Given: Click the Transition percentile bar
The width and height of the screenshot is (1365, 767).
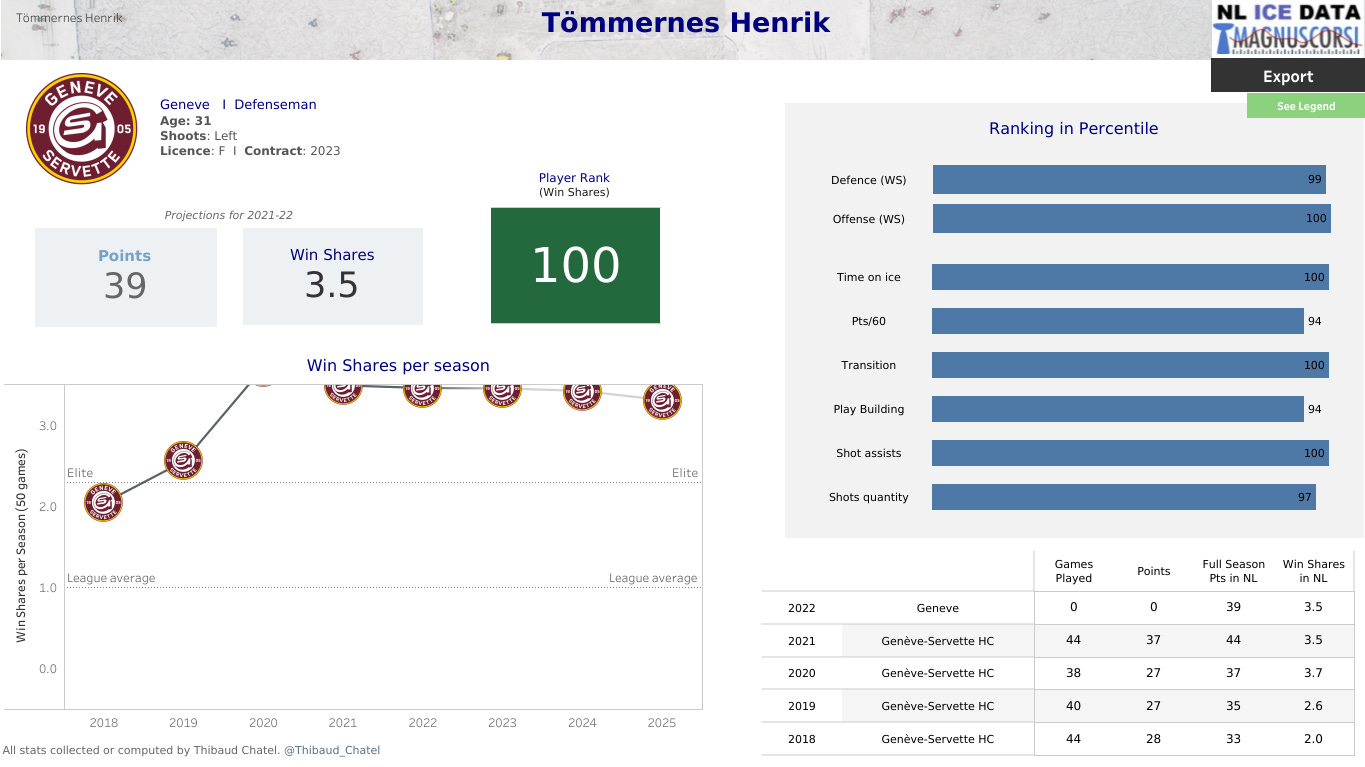Looking at the screenshot, I should 1130,365.
